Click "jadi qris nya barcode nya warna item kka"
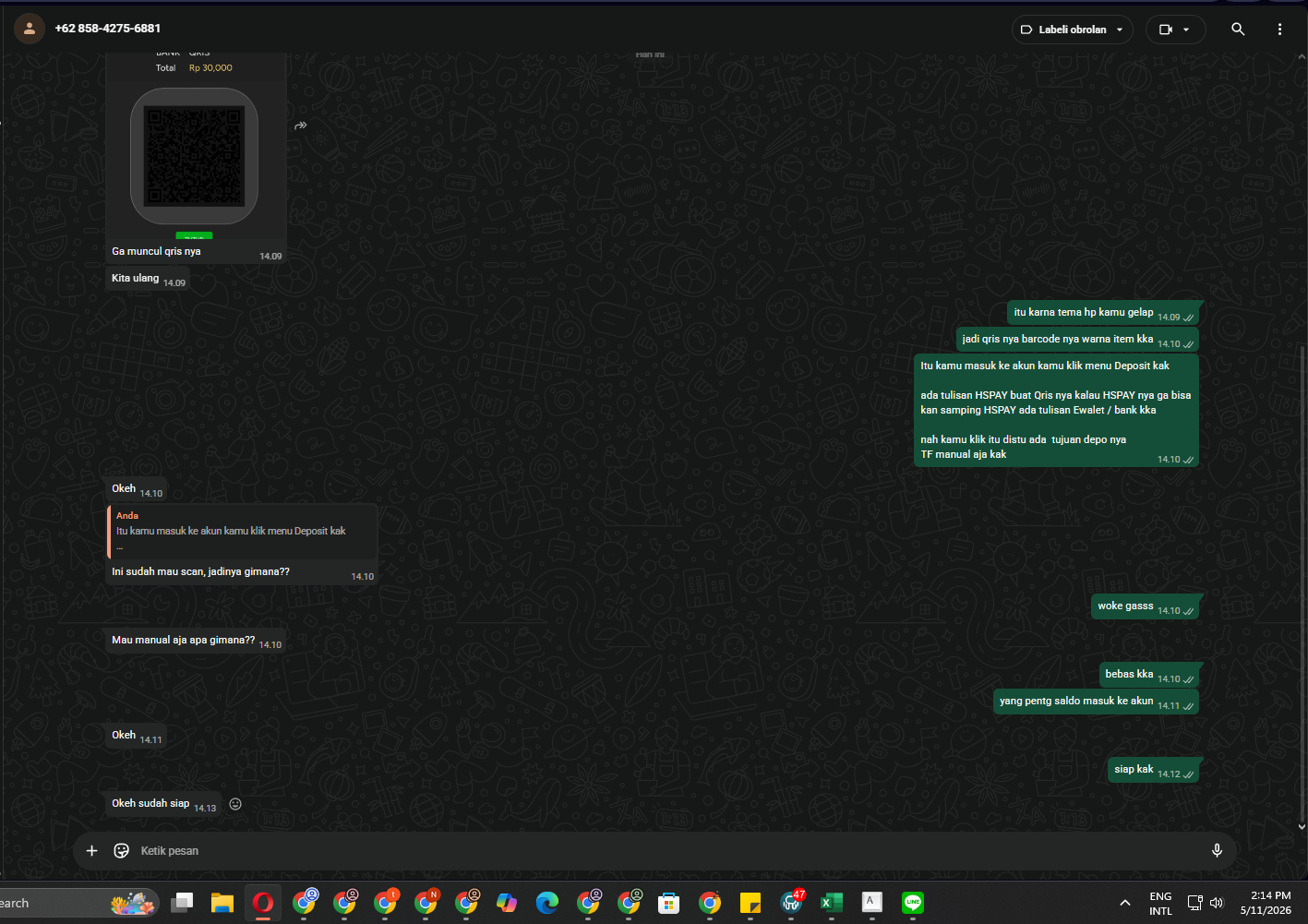1308x924 pixels. 1077,340
